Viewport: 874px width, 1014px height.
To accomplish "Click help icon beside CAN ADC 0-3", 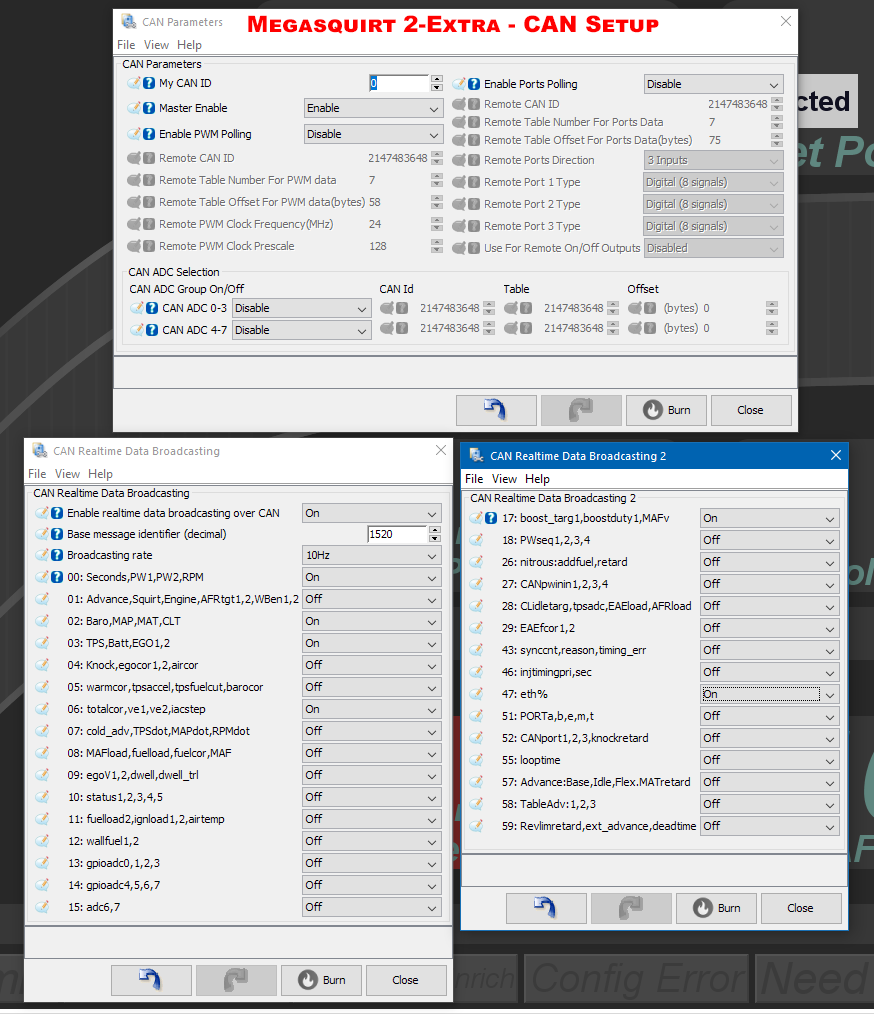I will (x=152, y=308).
